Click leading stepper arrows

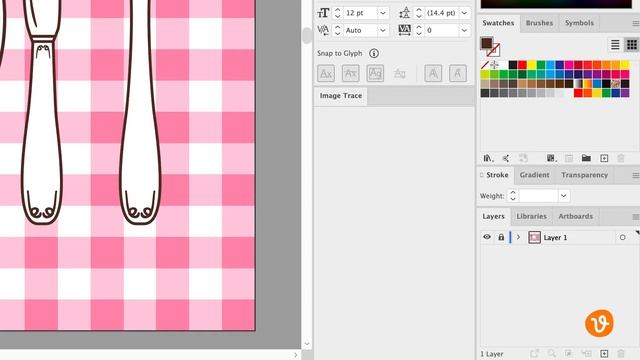click(x=419, y=13)
